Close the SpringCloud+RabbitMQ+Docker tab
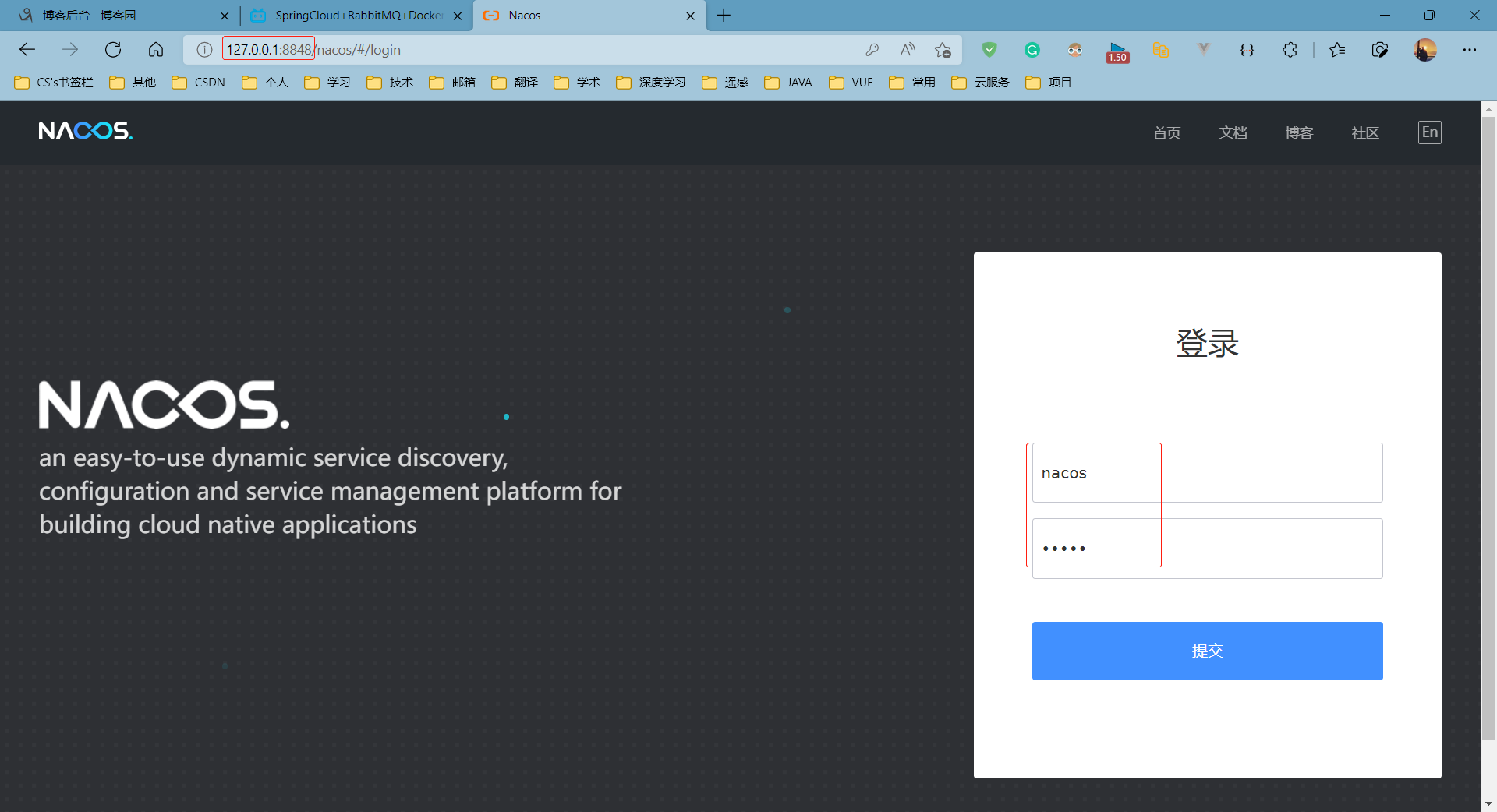This screenshot has height=812, width=1497. point(458,16)
